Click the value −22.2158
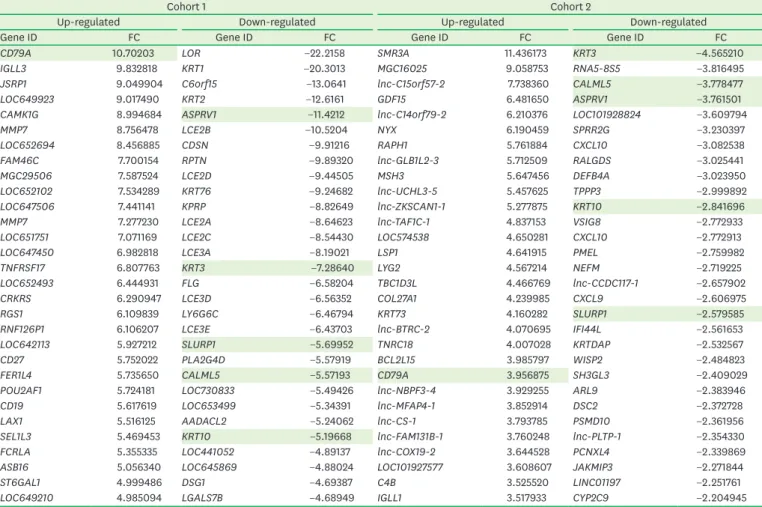 325,53
